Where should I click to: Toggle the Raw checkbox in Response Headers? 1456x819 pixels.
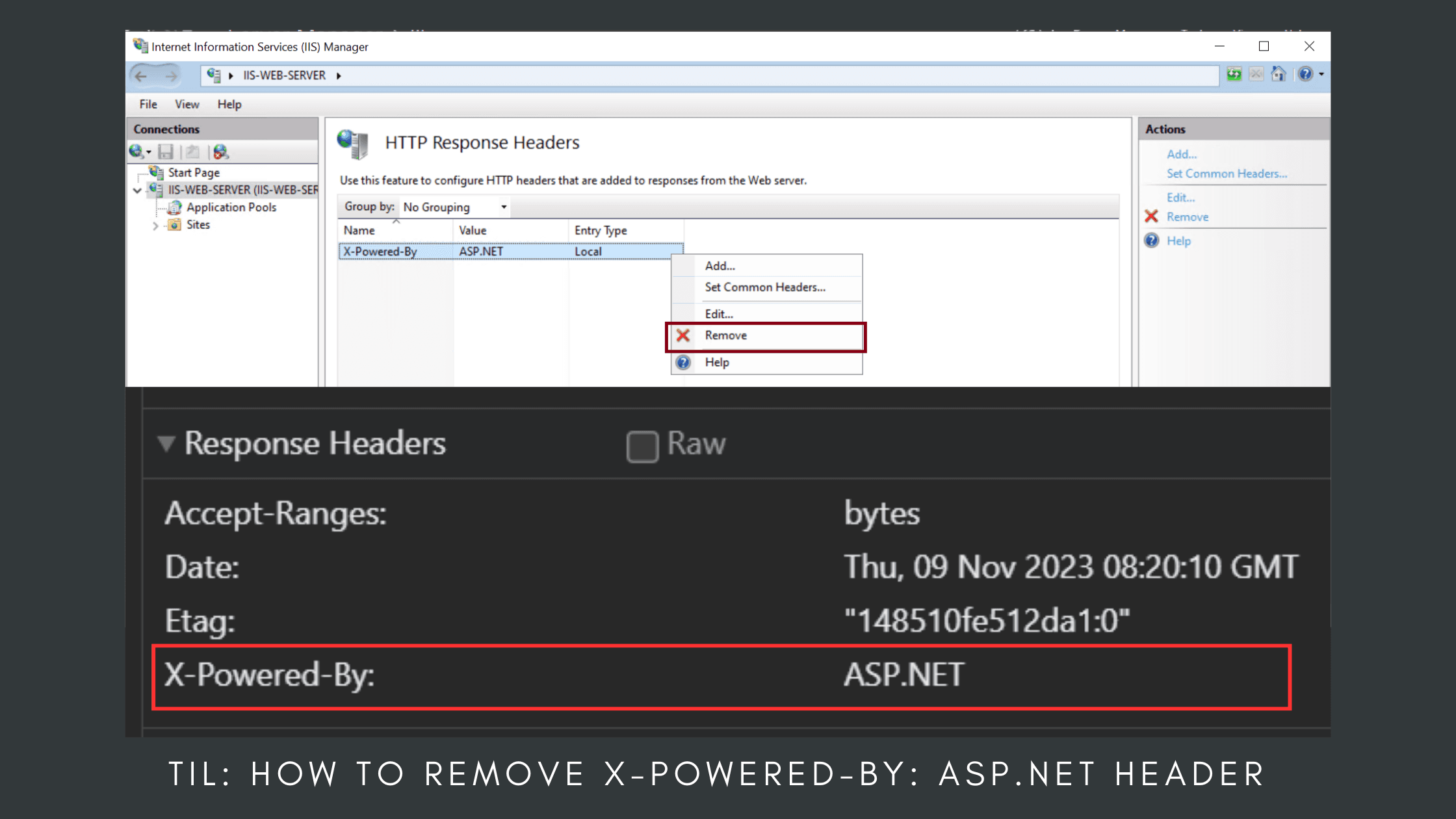642,446
